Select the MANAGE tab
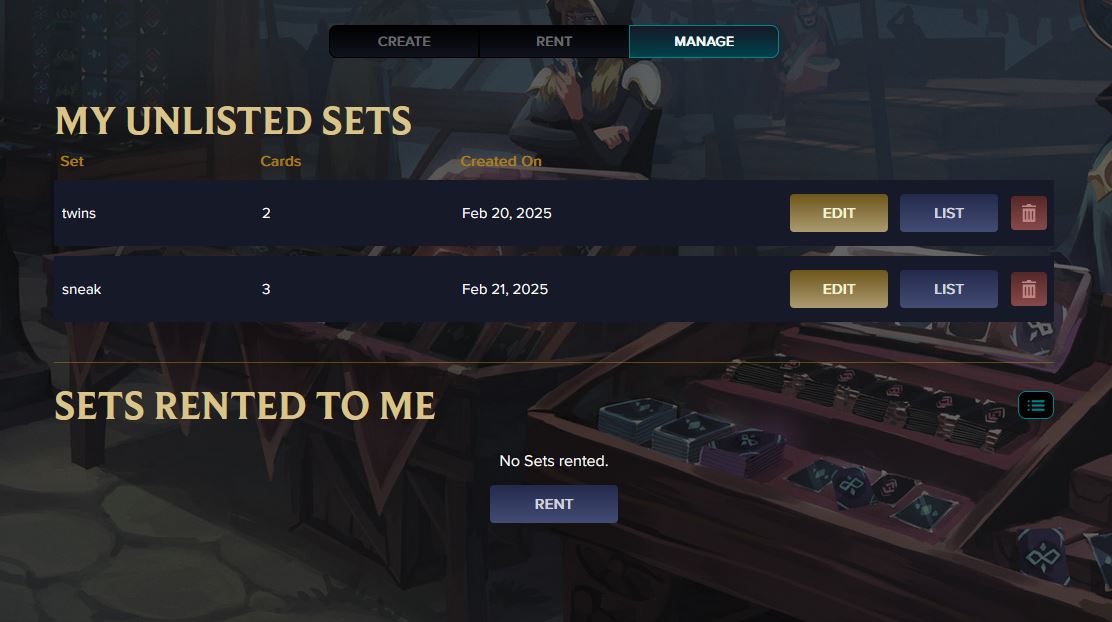This screenshot has height=622, width=1112. click(704, 41)
